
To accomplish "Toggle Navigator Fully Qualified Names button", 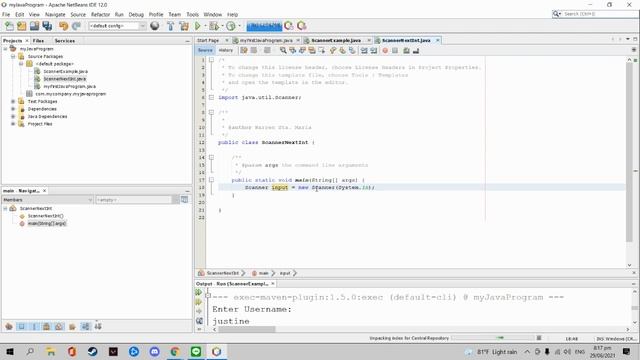I will click(72, 327).
